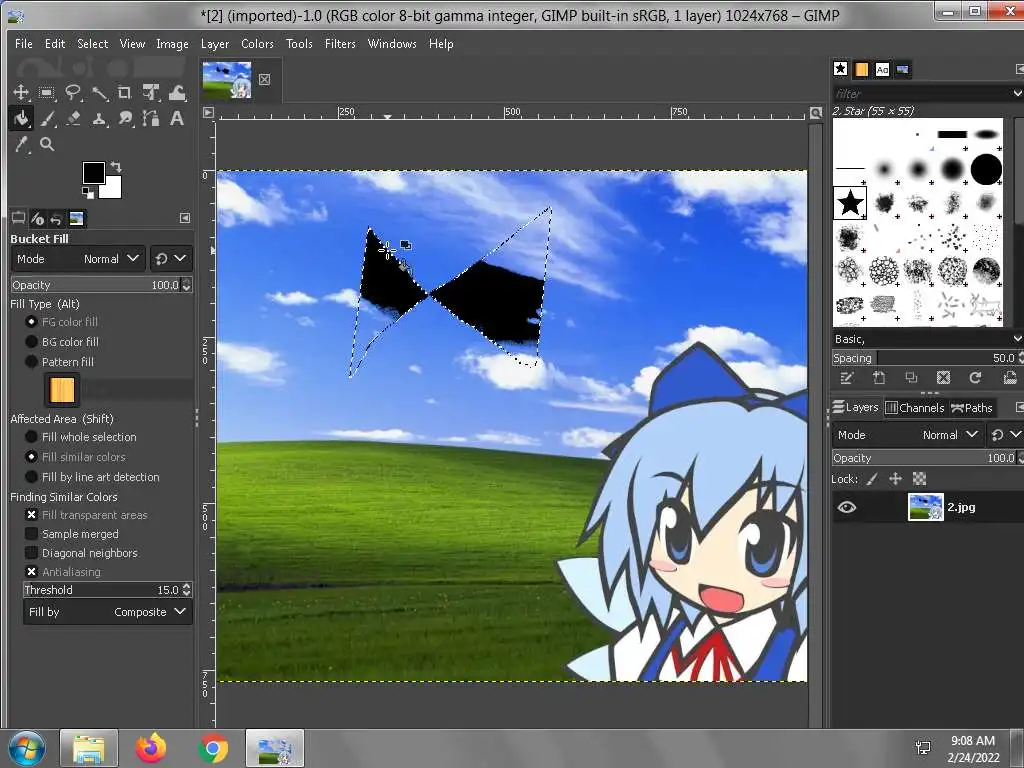Select the Paintbrush tool
The width and height of the screenshot is (1024, 768).
point(47,118)
